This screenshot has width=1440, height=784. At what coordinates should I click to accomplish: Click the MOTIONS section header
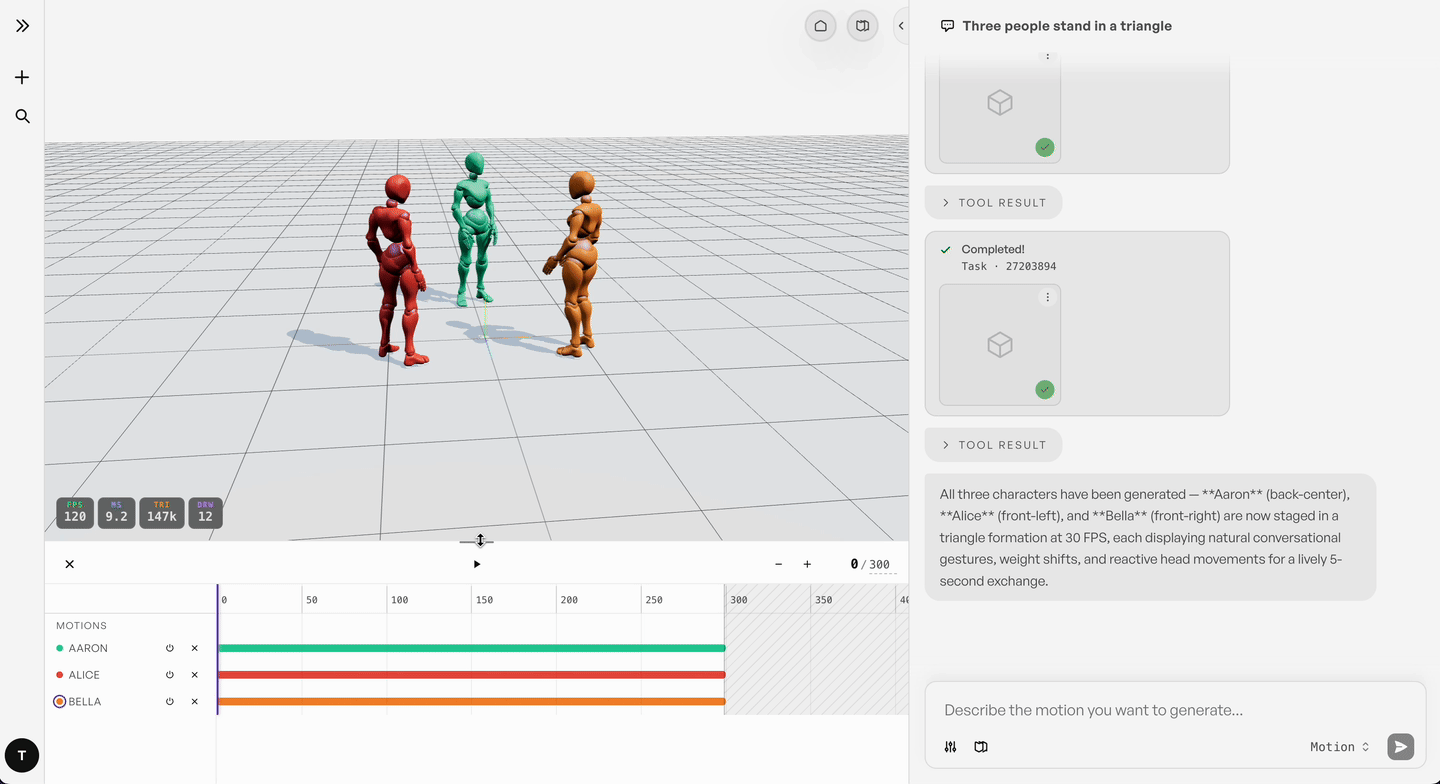81,626
